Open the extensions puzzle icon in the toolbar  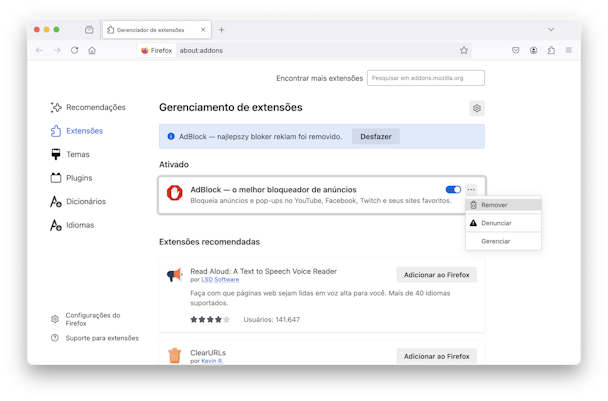pos(551,50)
